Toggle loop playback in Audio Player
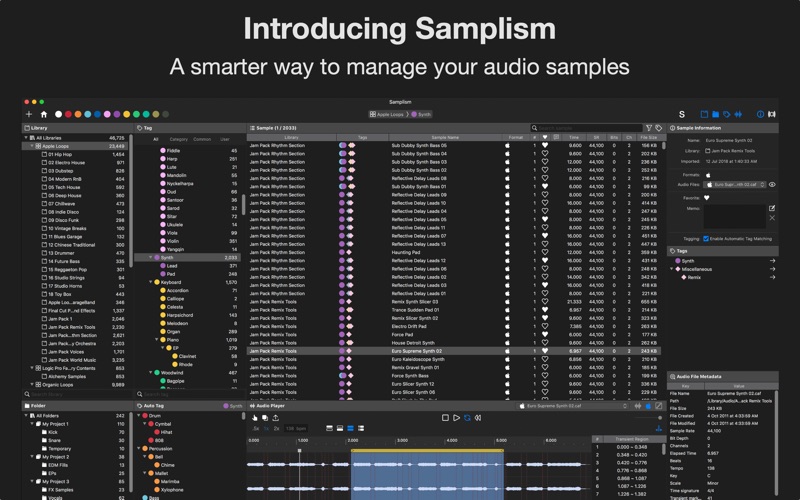 [x=467, y=418]
